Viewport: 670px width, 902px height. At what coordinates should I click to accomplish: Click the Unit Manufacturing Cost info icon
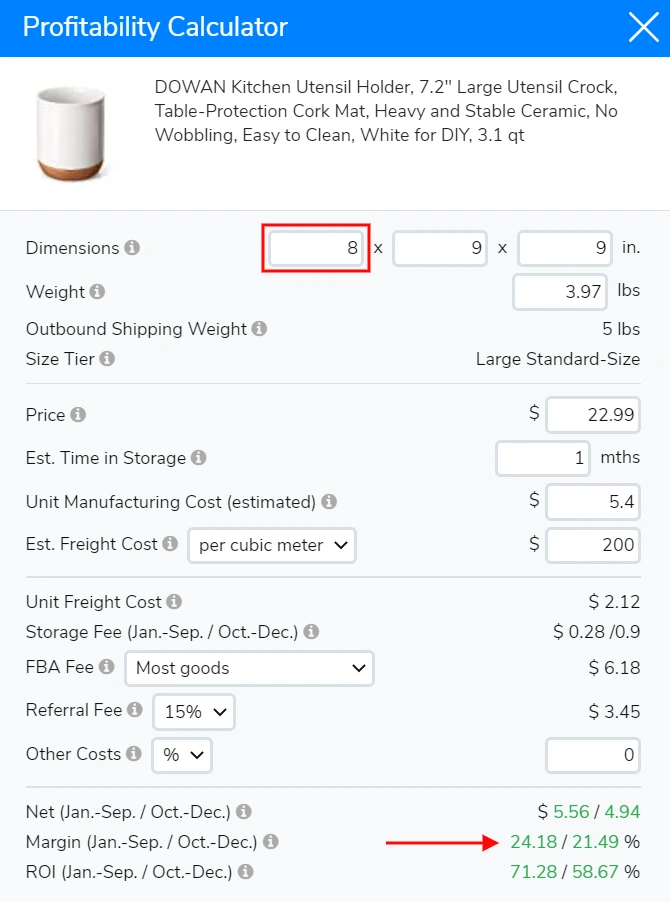[328, 502]
